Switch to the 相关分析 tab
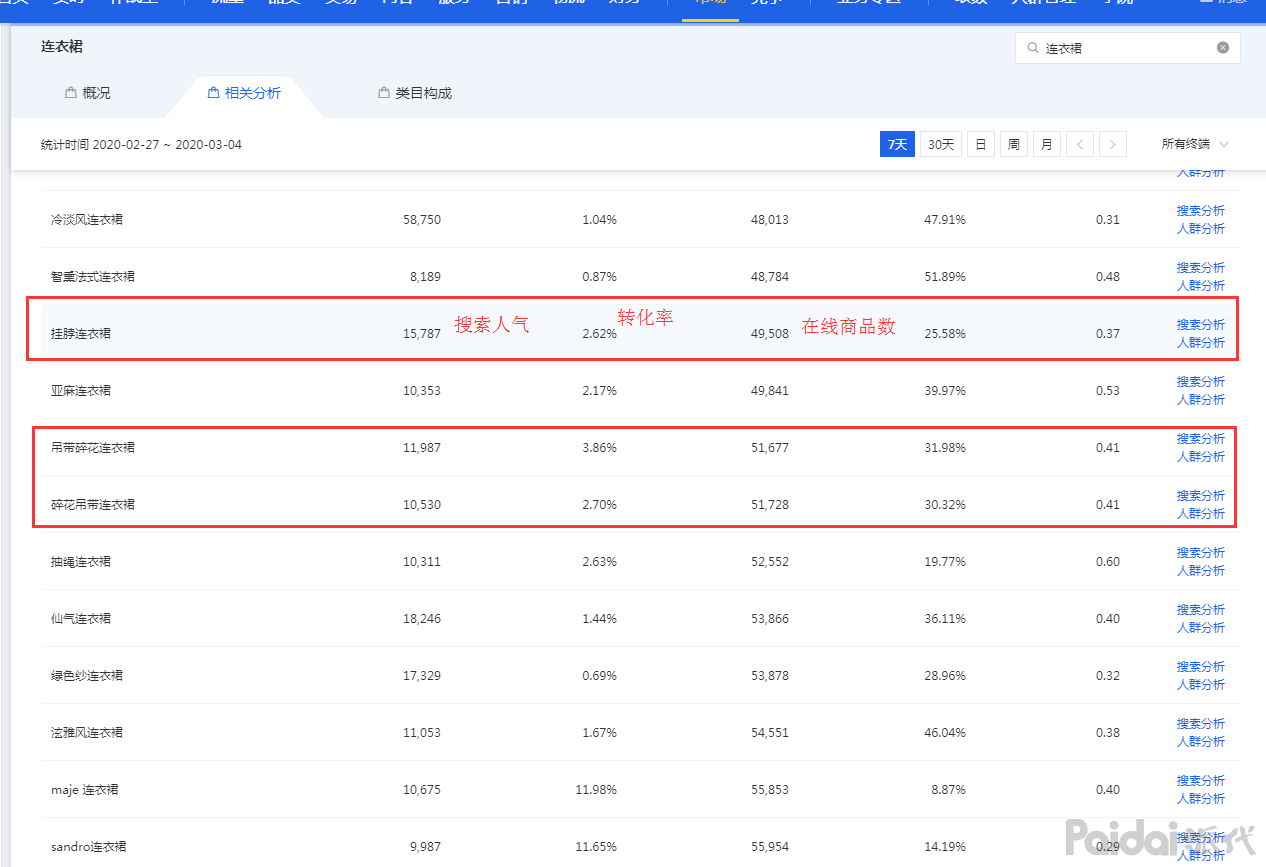The height and width of the screenshot is (867, 1266). click(244, 93)
